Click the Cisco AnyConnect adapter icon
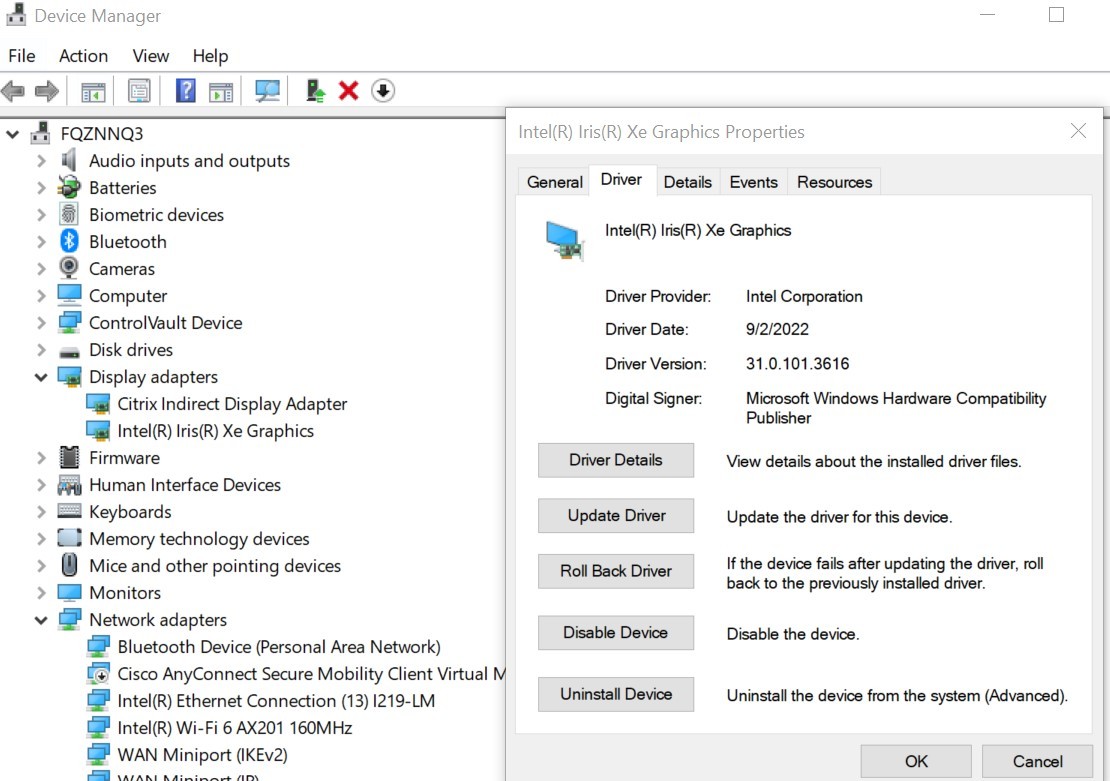Viewport: 1110px width, 781px height. coord(98,674)
